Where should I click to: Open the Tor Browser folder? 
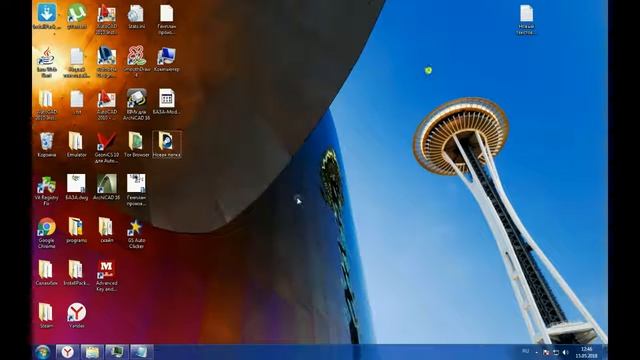(136, 145)
